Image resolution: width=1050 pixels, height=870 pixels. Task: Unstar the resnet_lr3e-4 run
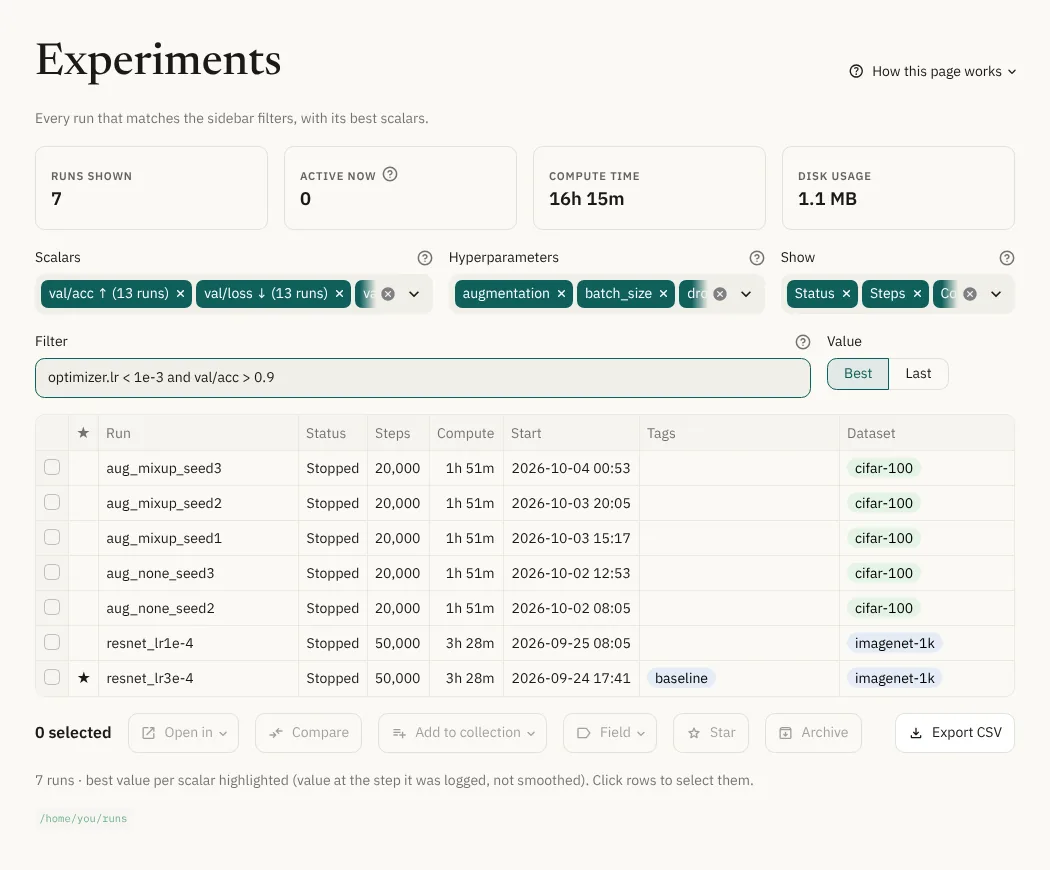click(x=84, y=678)
